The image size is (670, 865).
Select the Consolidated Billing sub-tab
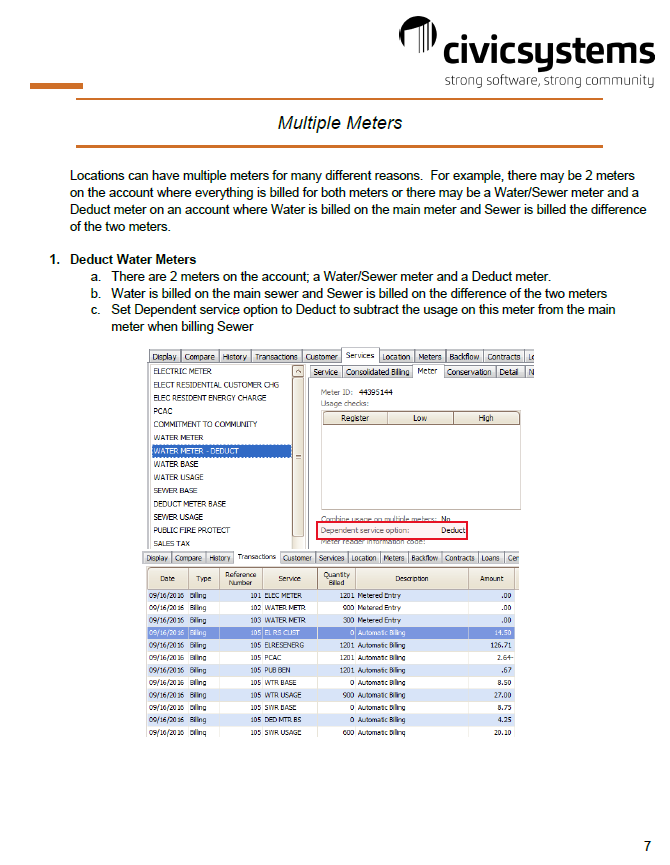tap(377, 372)
